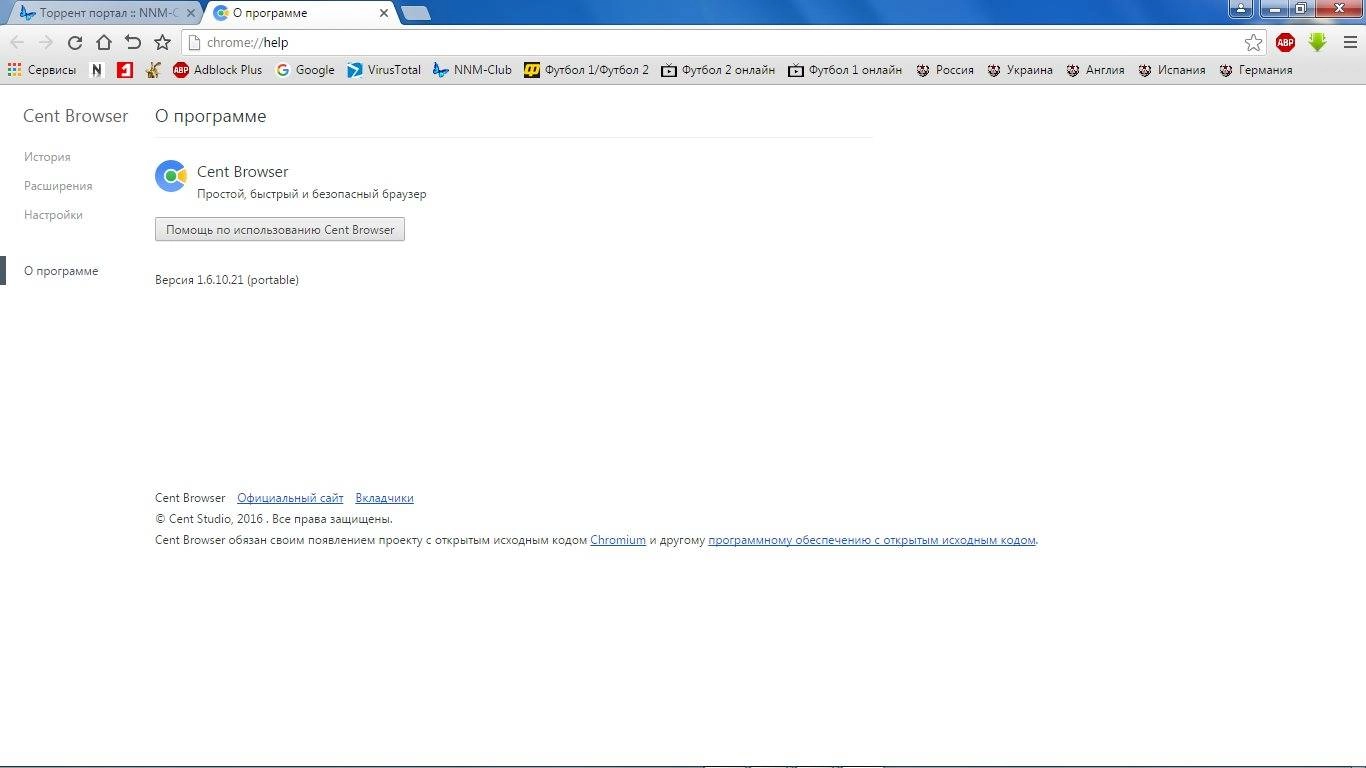Open the Футбол 1 онлайн bookmark
1366x768 pixels.
[845, 70]
